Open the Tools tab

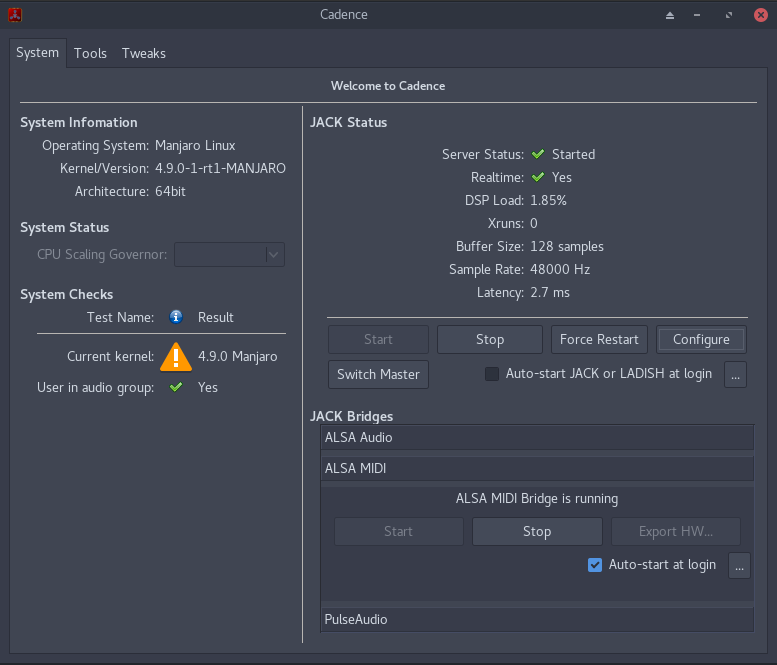tap(90, 53)
